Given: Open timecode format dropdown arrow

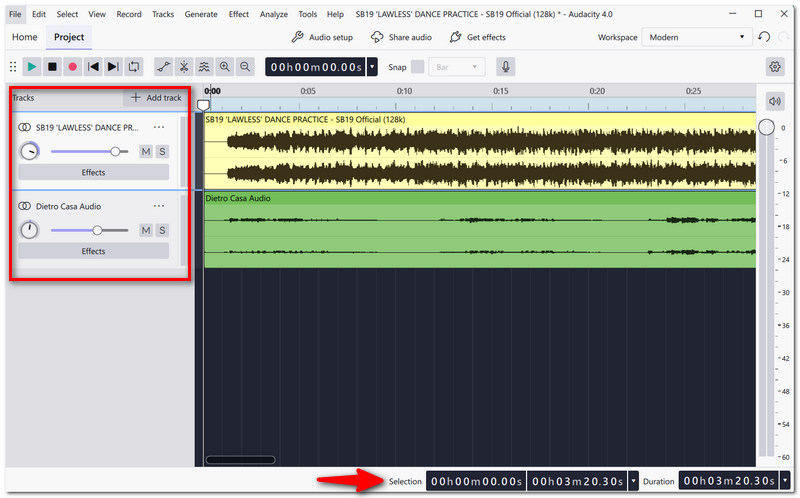Looking at the screenshot, I should tap(372, 67).
